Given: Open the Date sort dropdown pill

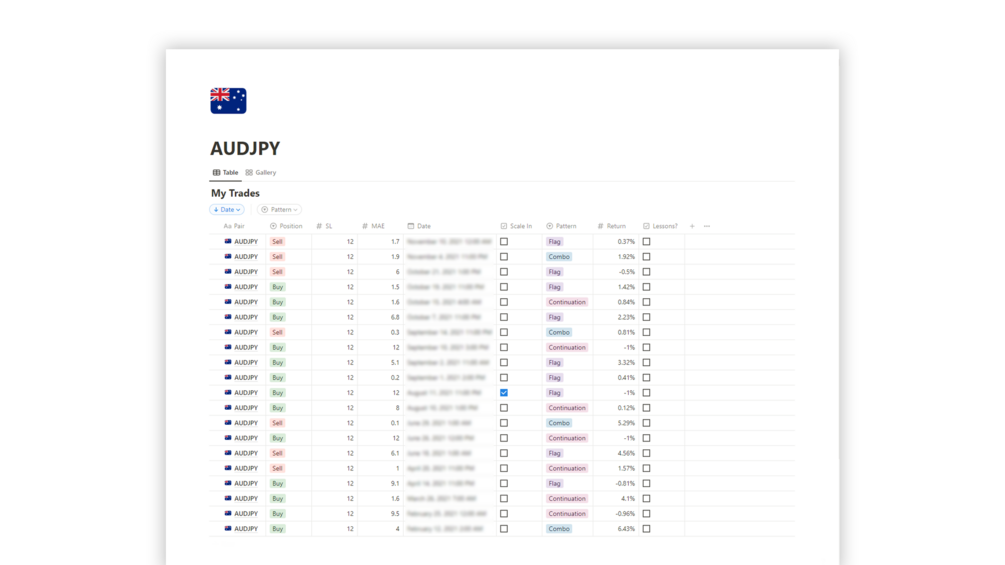Looking at the screenshot, I should 227,209.
